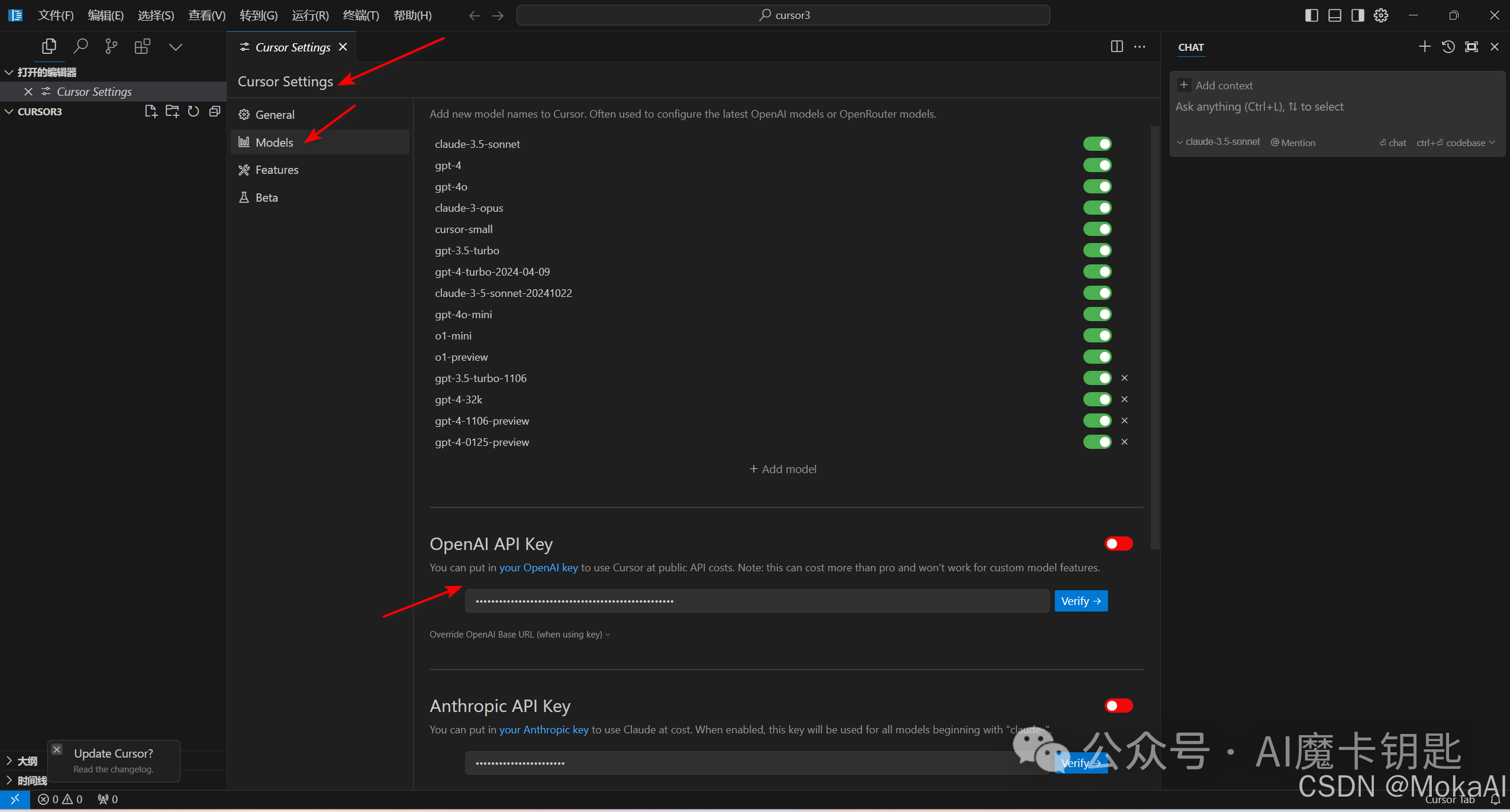Go forward with right arrow
The width and height of the screenshot is (1510, 812).
498,15
